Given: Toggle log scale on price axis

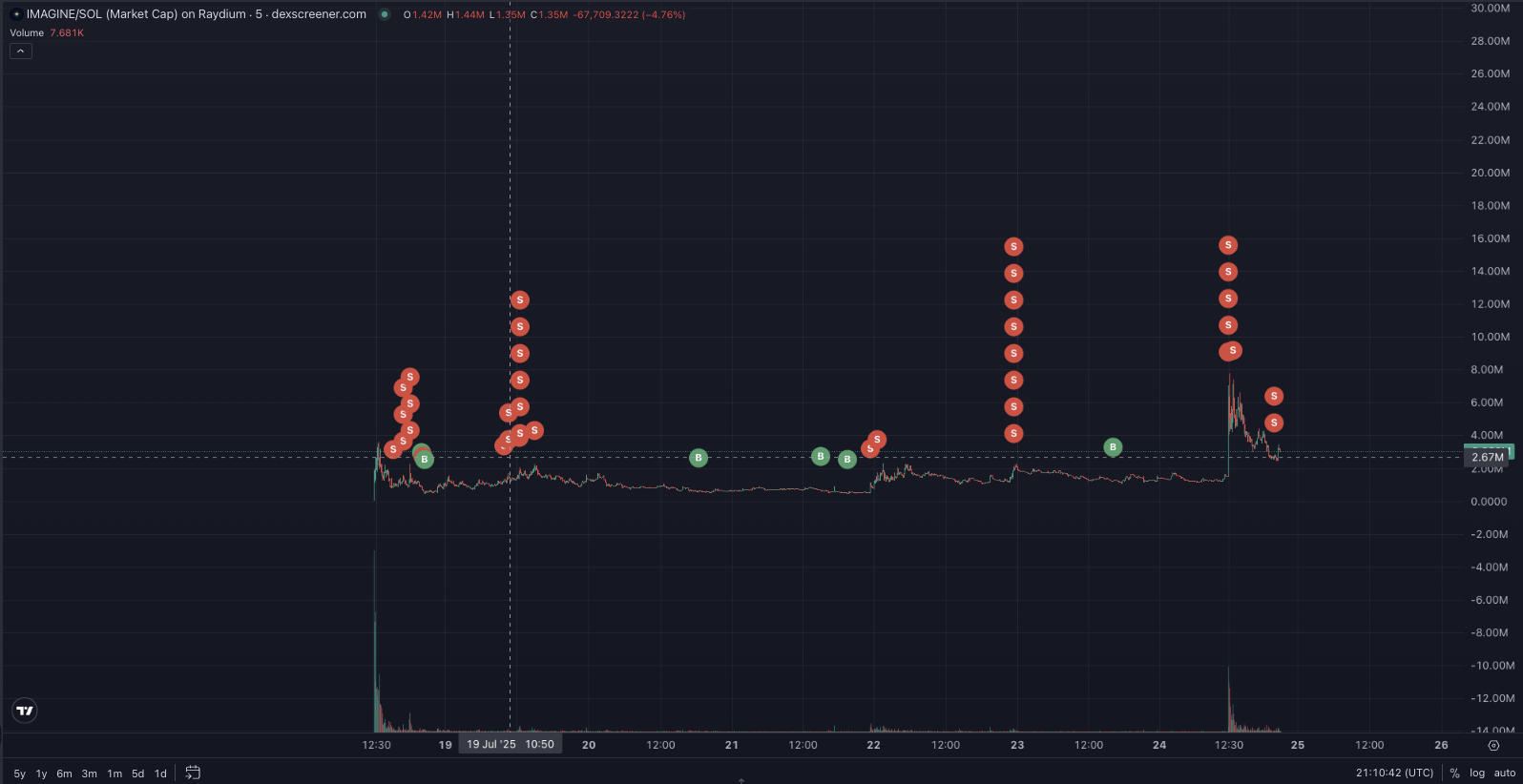Looking at the screenshot, I should click(1477, 773).
